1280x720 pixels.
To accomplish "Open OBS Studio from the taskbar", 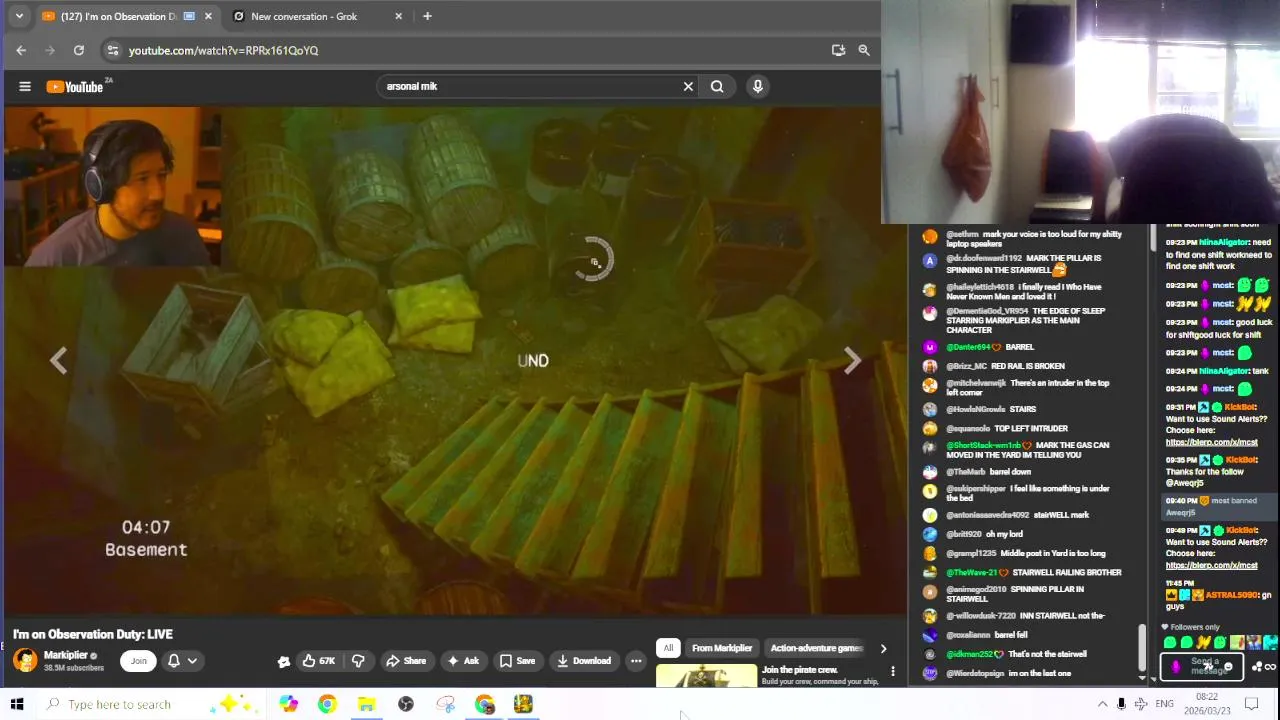I will [x=406, y=704].
